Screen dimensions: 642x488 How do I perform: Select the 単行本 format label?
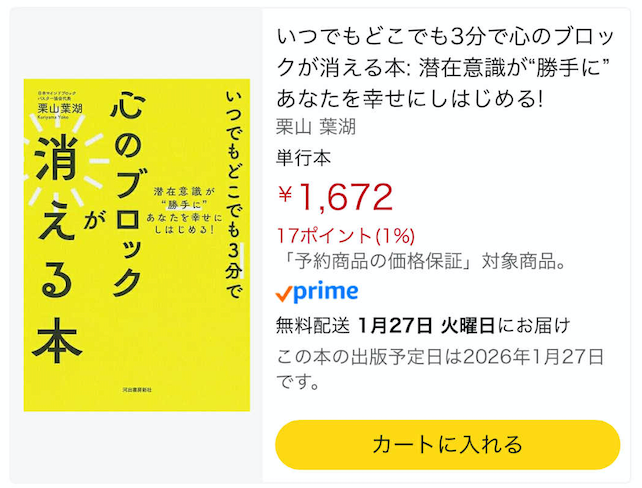pyautogui.click(x=303, y=157)
